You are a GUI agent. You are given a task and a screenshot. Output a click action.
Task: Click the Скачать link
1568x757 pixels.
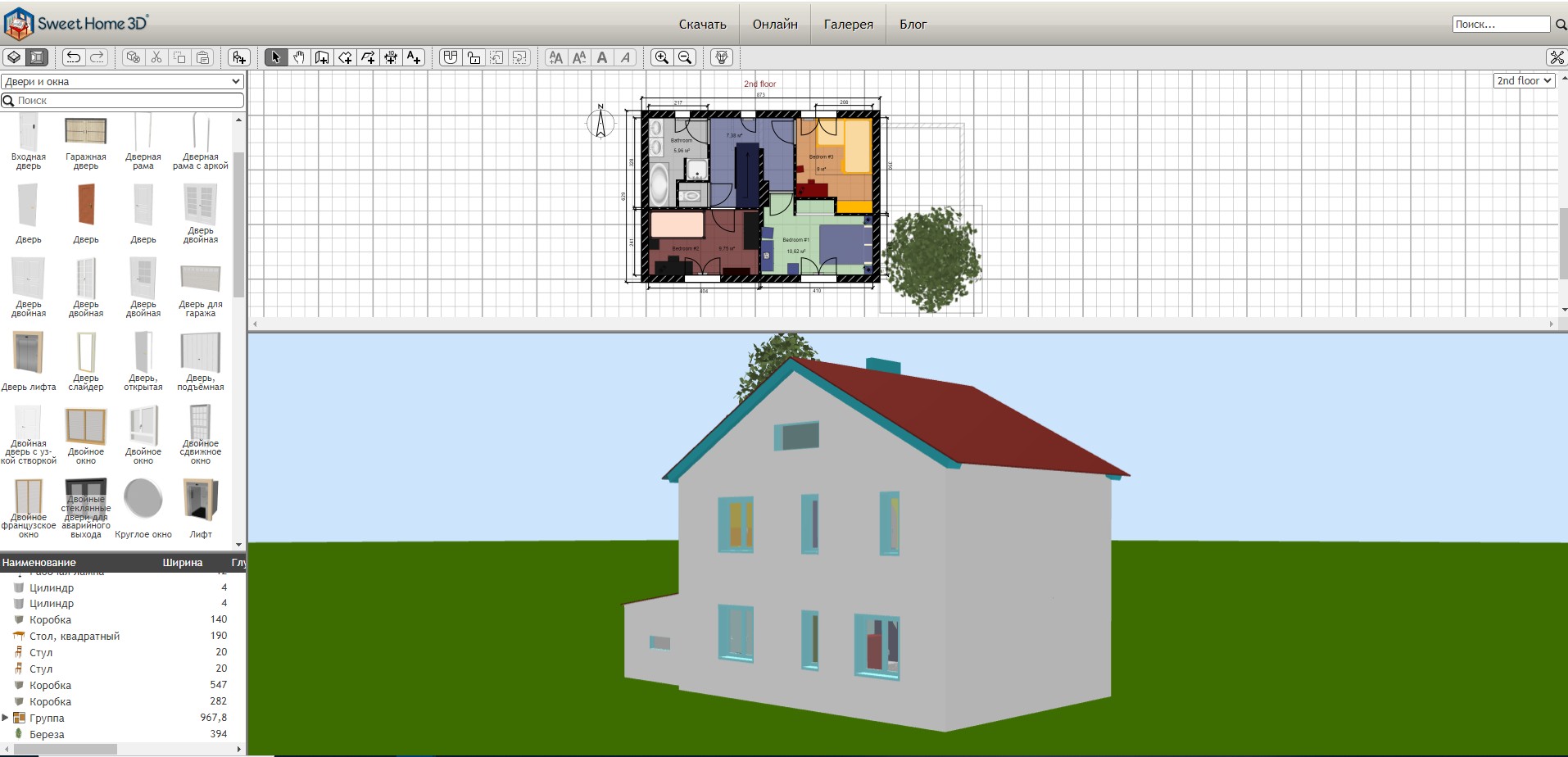pos(702,25)
